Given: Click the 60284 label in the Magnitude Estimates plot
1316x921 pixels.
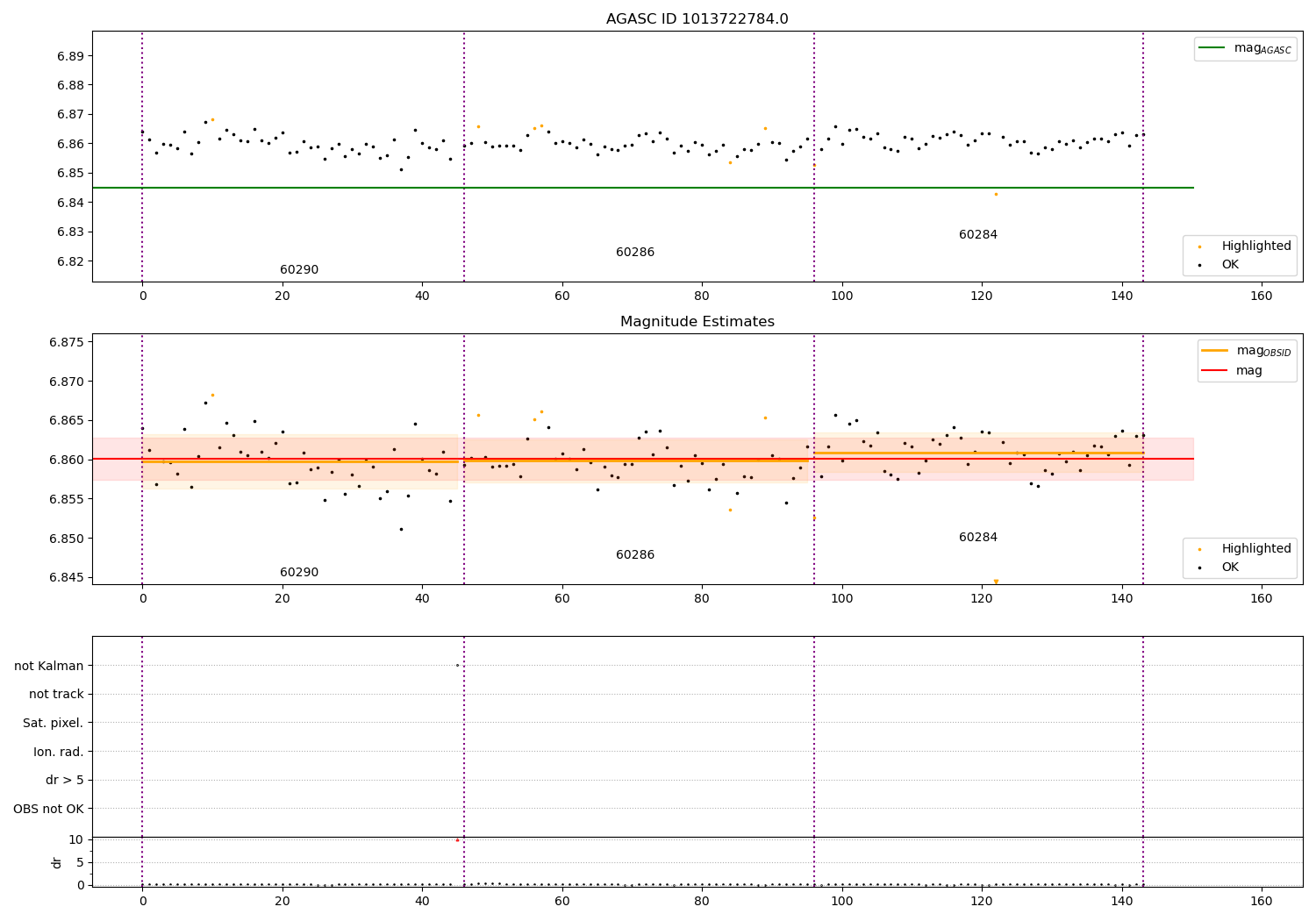Looking at the screenshot, I should coord(978,537).
